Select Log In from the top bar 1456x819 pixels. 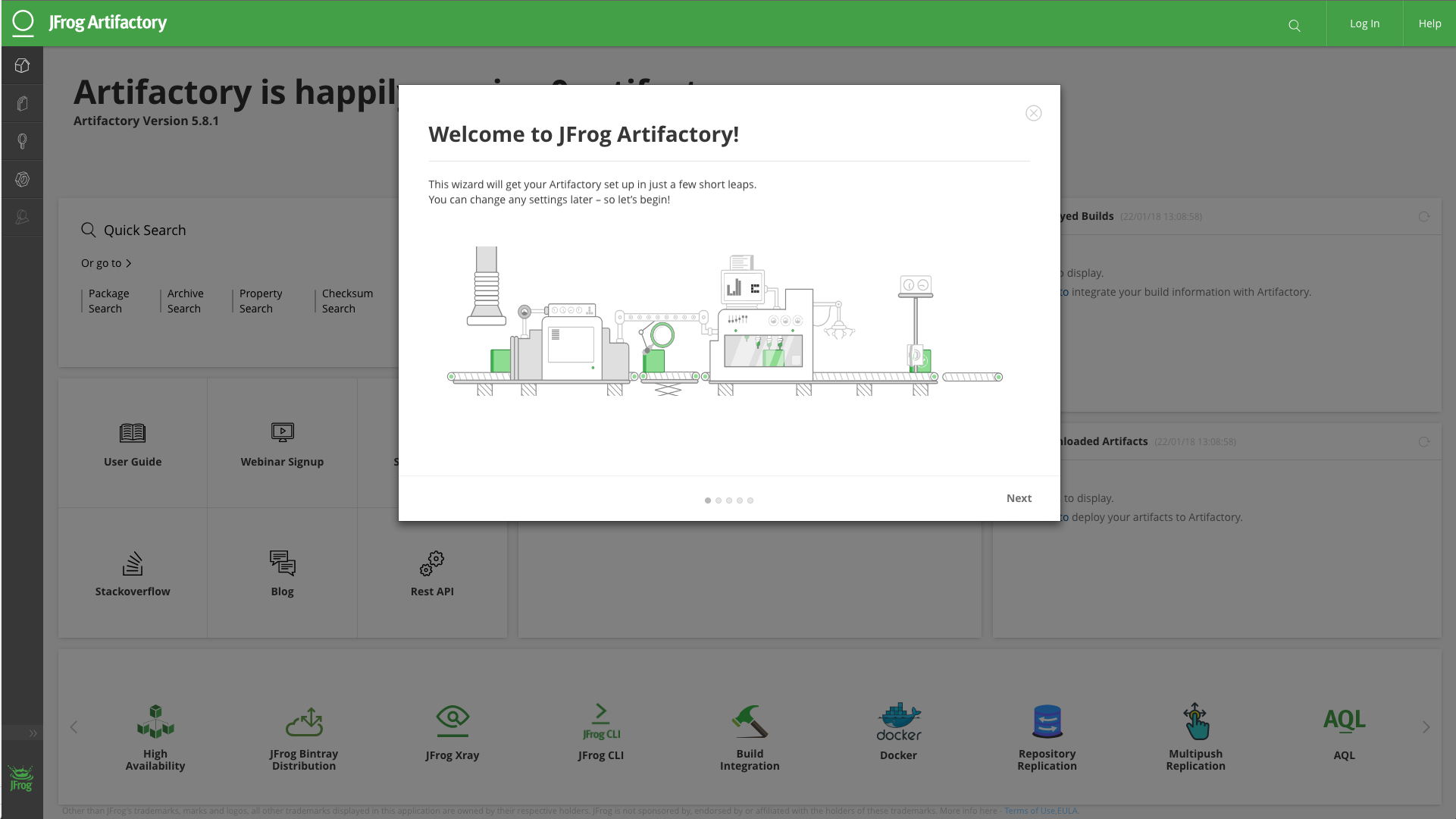point(1364,23)
